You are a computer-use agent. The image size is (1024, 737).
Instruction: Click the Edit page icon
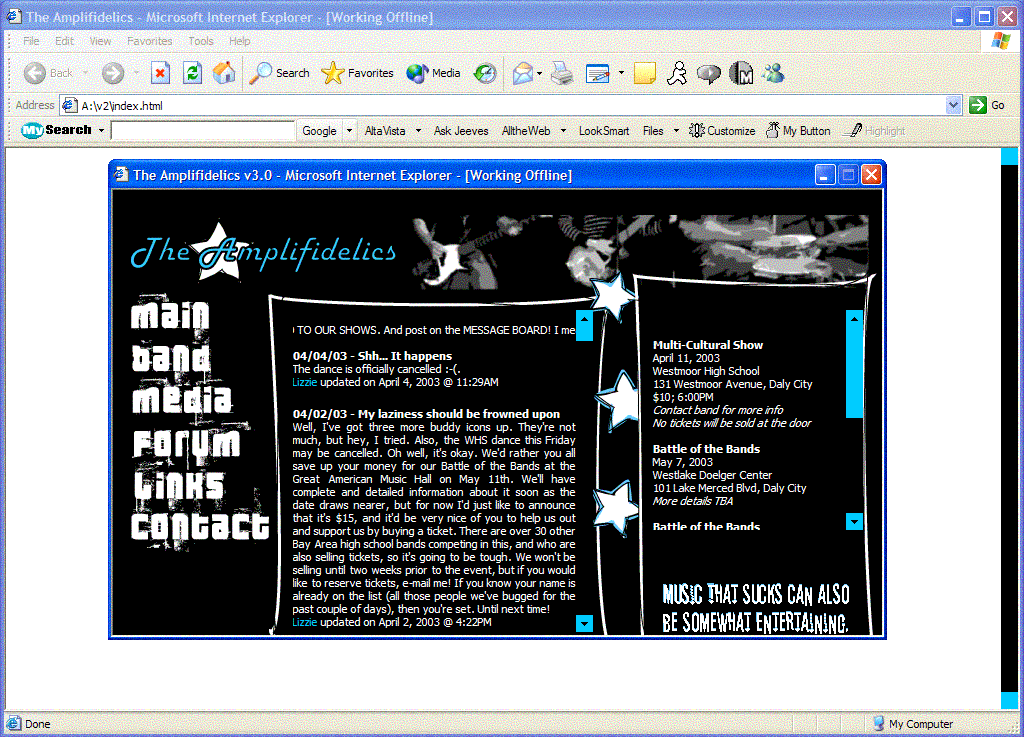click(598, 73)
